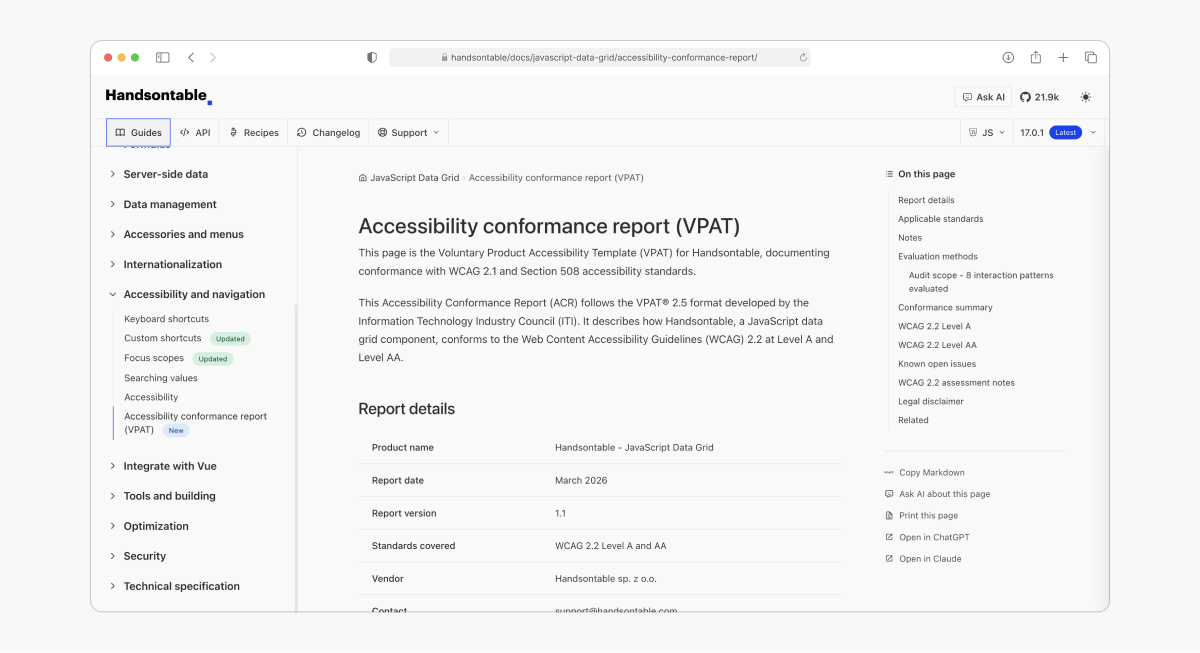Select the Guides tab
1200x653 pixels.
138,132
